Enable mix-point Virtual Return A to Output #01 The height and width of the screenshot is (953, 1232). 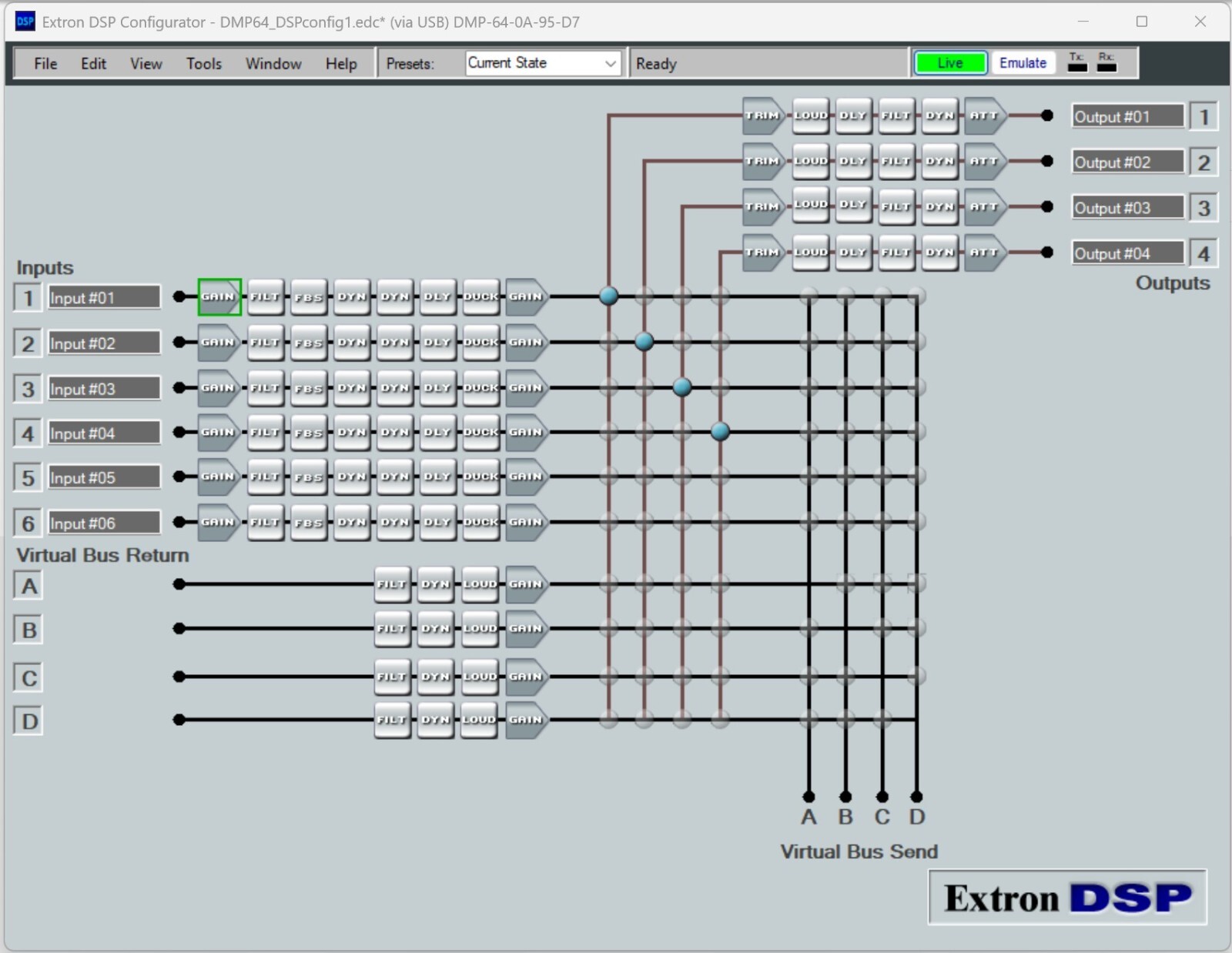tap(608, 584)
